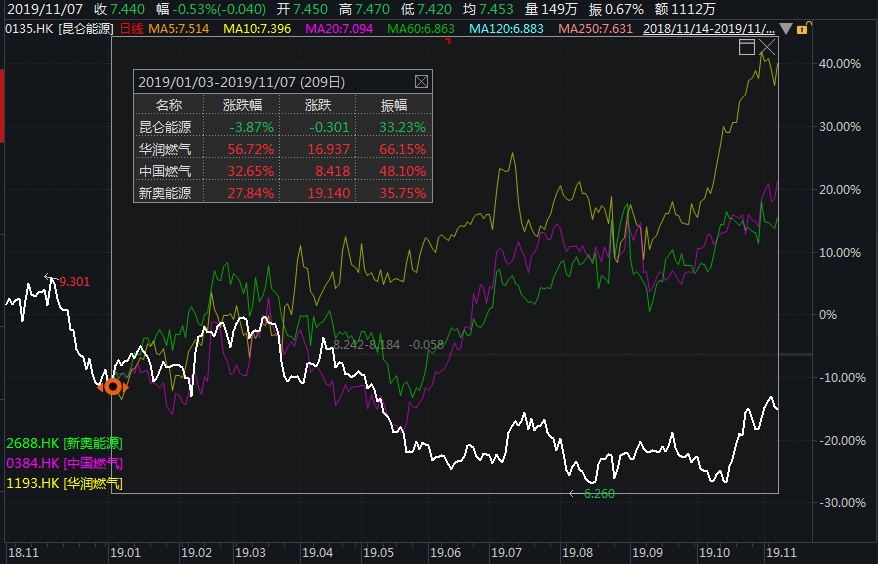
Task: Close the range selection overlay with X
Action: [767, 47]
